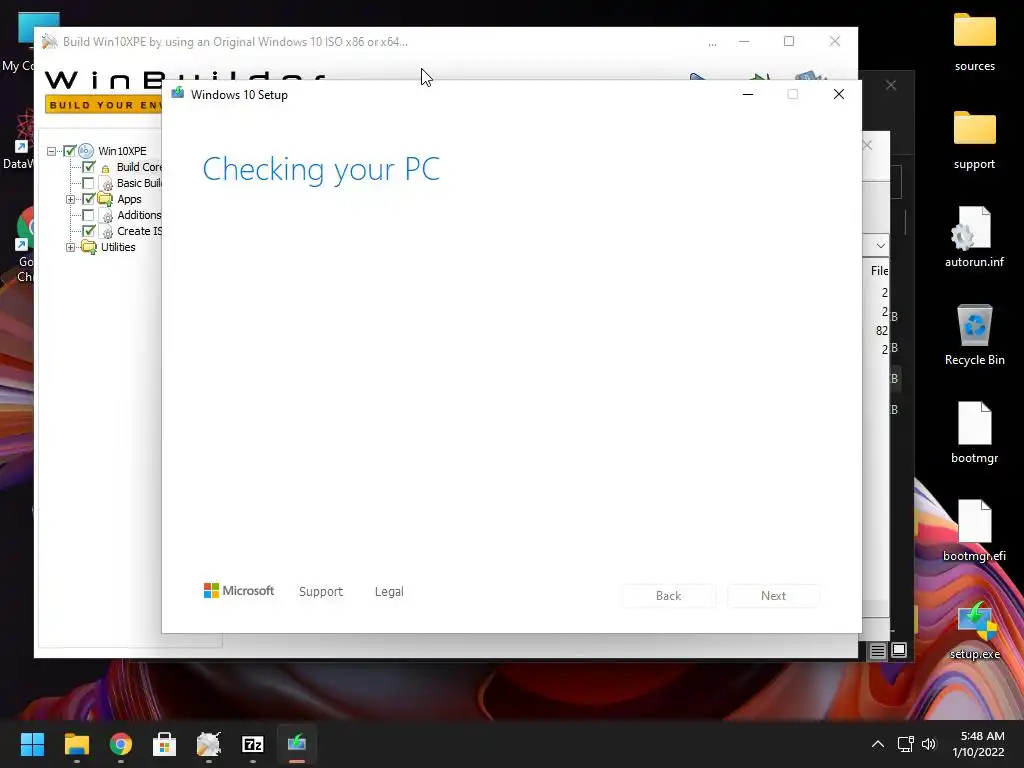Open the support folder on desktop
The width and height of the screenshot is (1024, 768).
pyautogui.click(x=974, y=140)
